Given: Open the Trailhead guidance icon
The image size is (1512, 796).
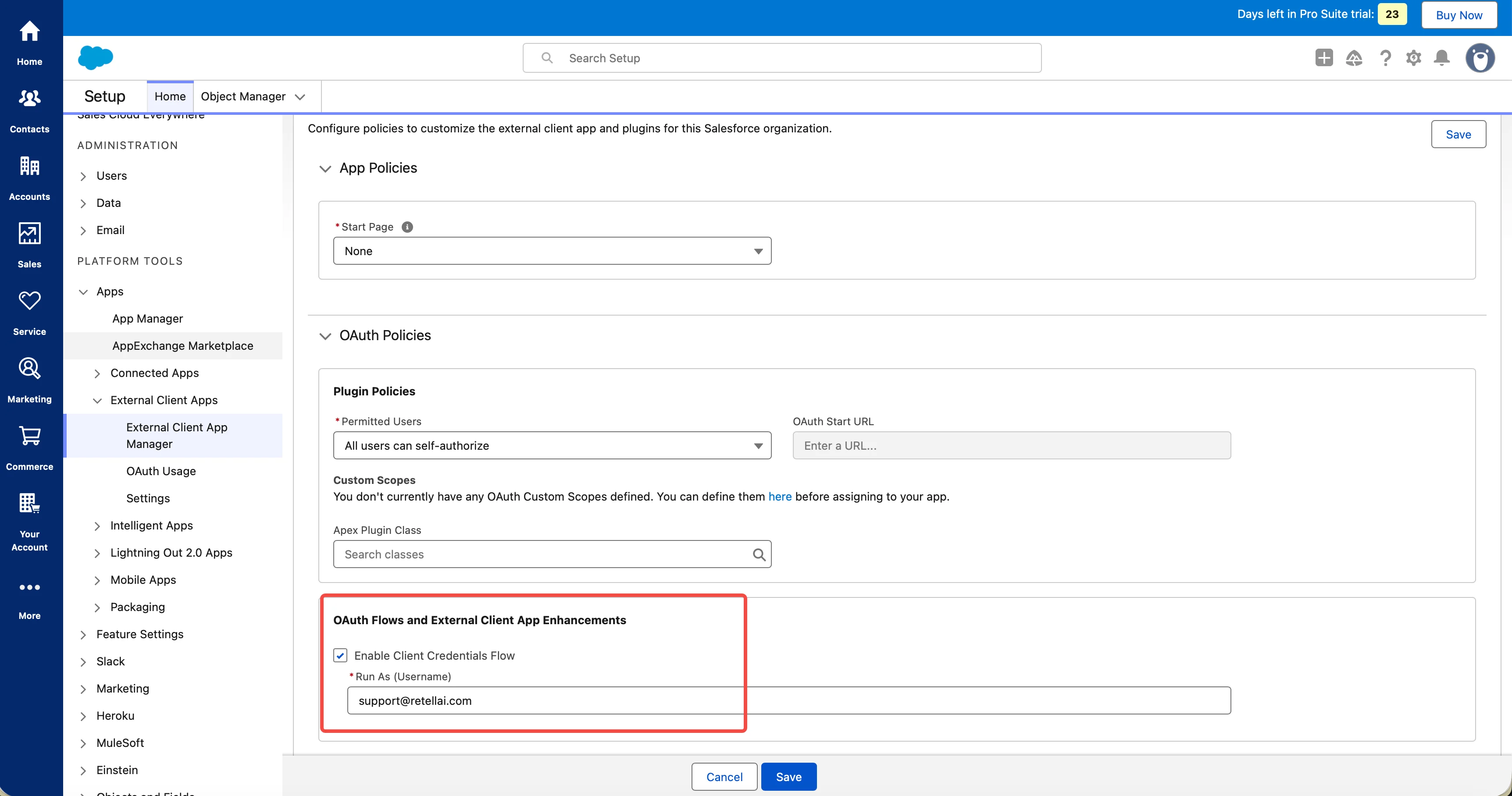Looking at the screenshot, I should [x=1354, y=57].
